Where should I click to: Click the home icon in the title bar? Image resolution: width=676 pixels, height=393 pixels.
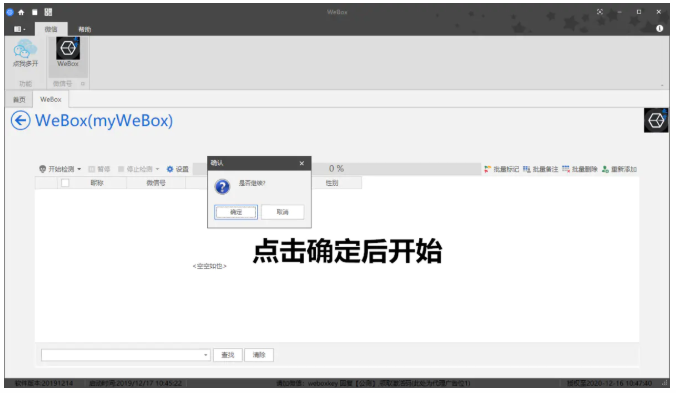click(x=21, y=12)
